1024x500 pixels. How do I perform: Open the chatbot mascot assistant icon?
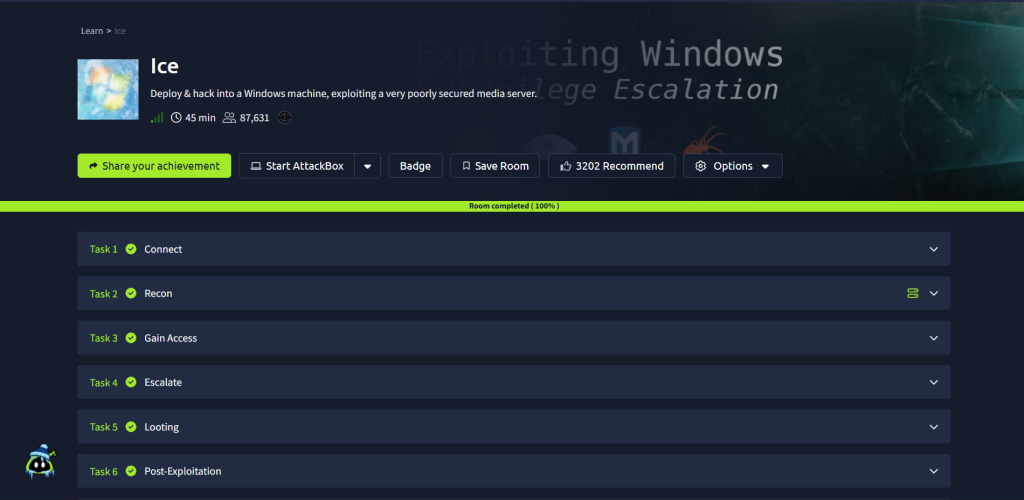(x=39, y=461)
